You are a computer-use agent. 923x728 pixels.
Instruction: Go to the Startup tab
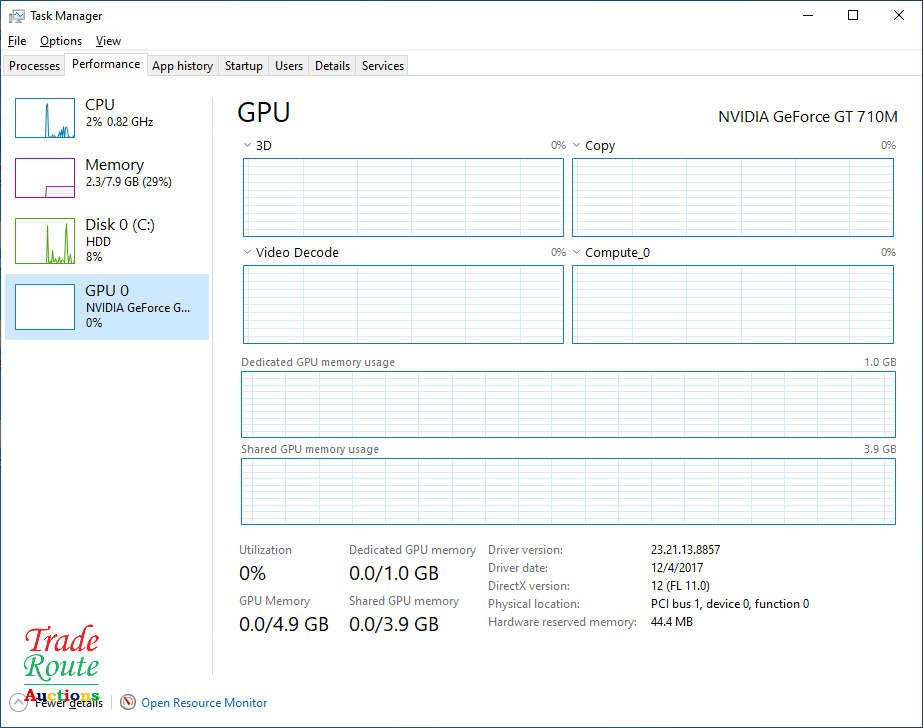243,66
